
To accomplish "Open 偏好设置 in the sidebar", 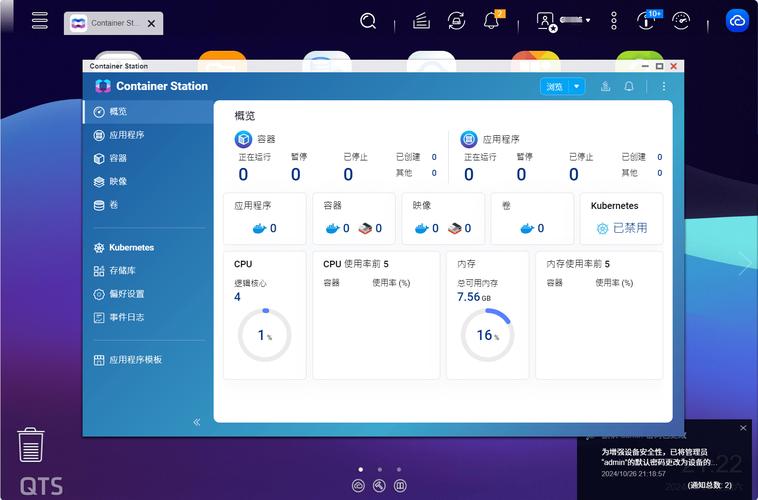I will coord(148,294).
